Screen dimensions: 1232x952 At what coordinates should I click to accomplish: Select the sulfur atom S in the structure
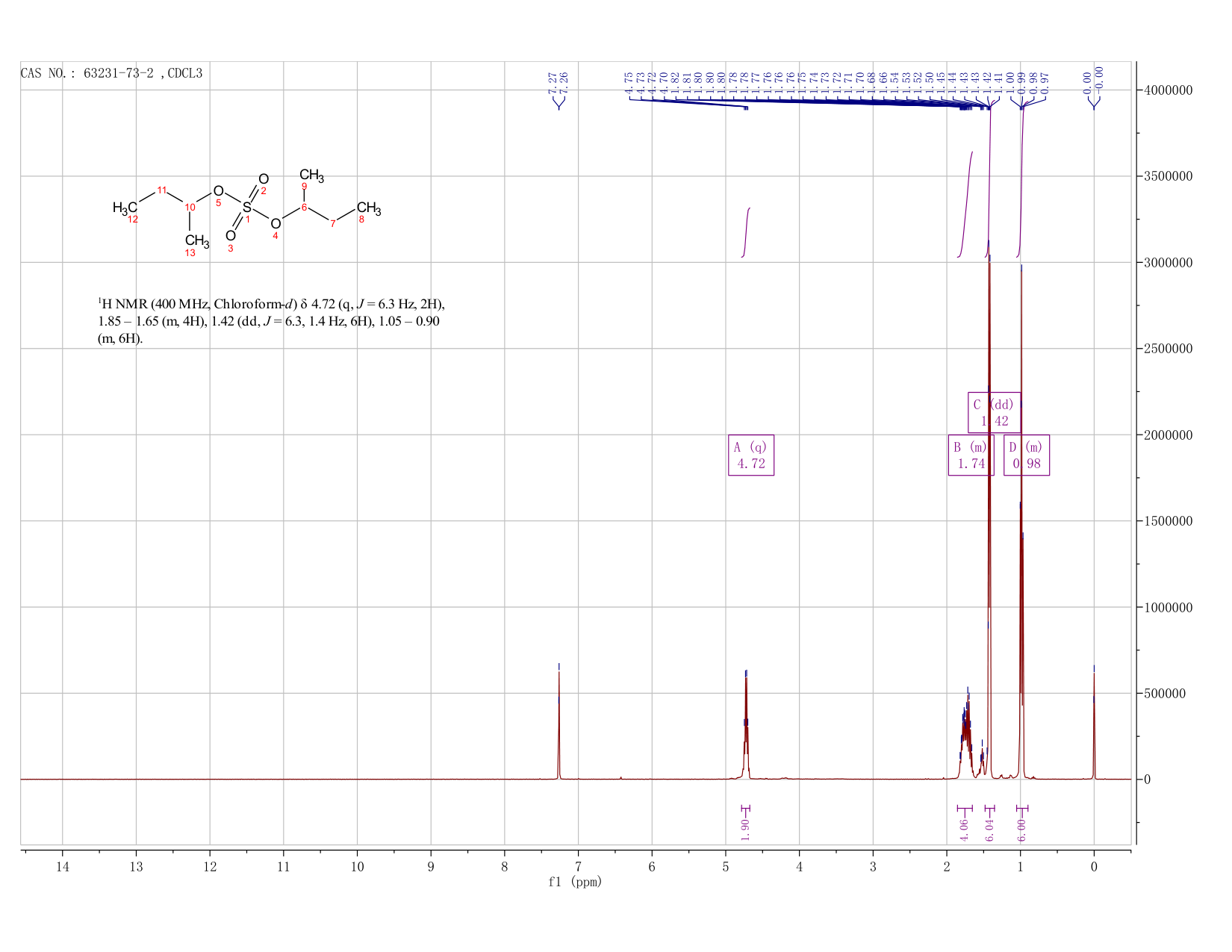(246, 207)
